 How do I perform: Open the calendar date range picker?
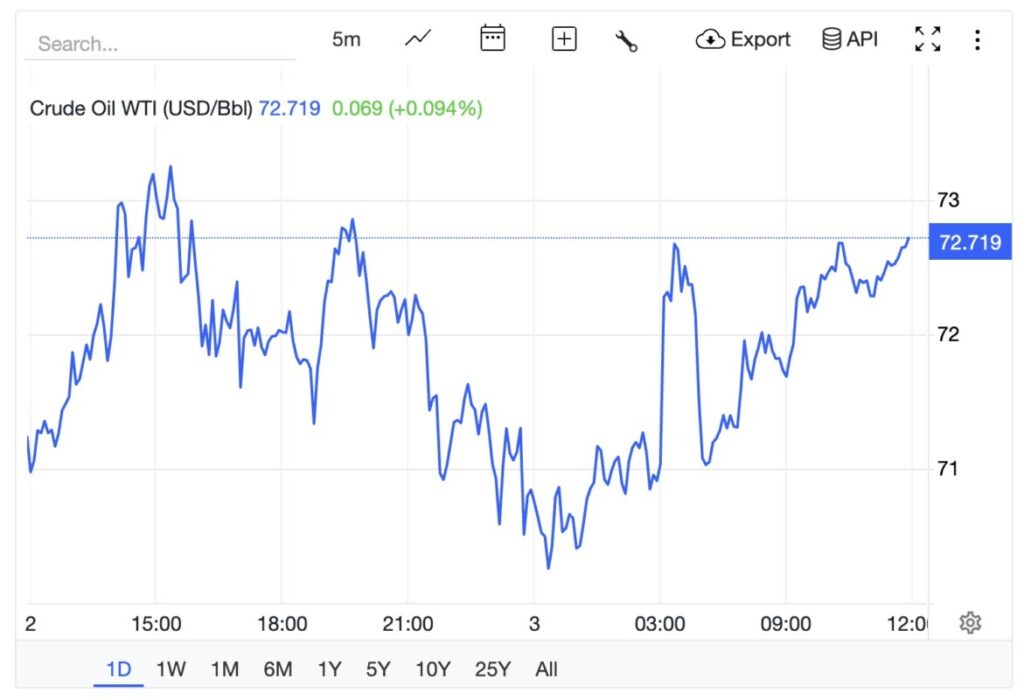click(x=492, y=39)
